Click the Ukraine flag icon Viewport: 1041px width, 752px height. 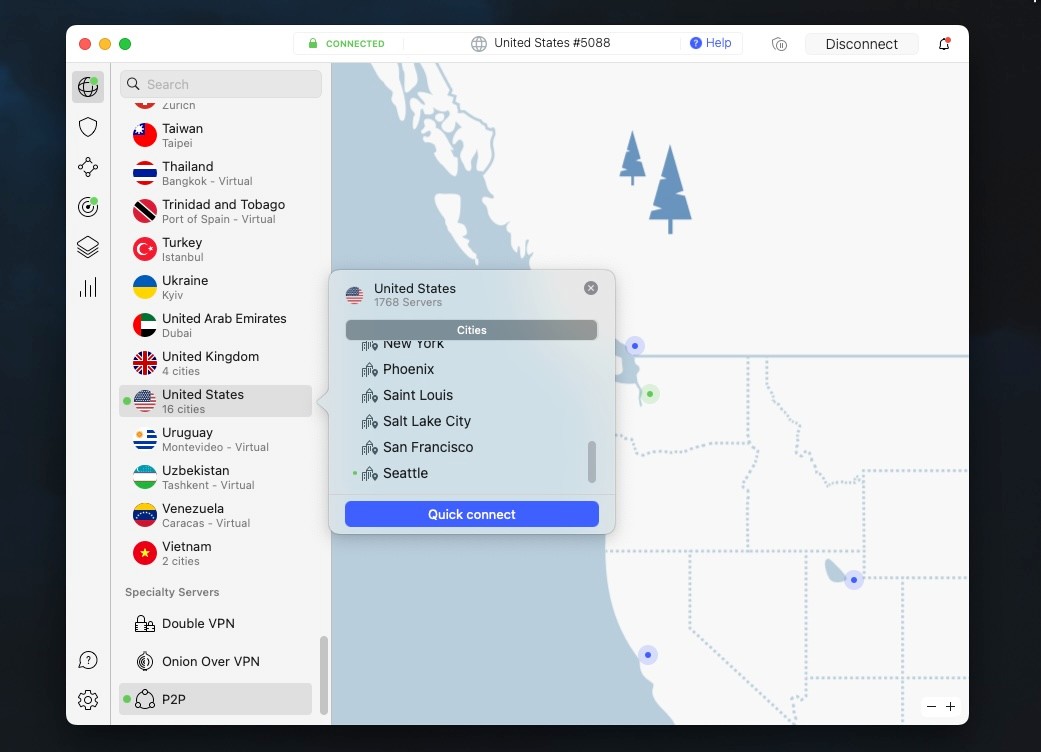tap(145, 287)
